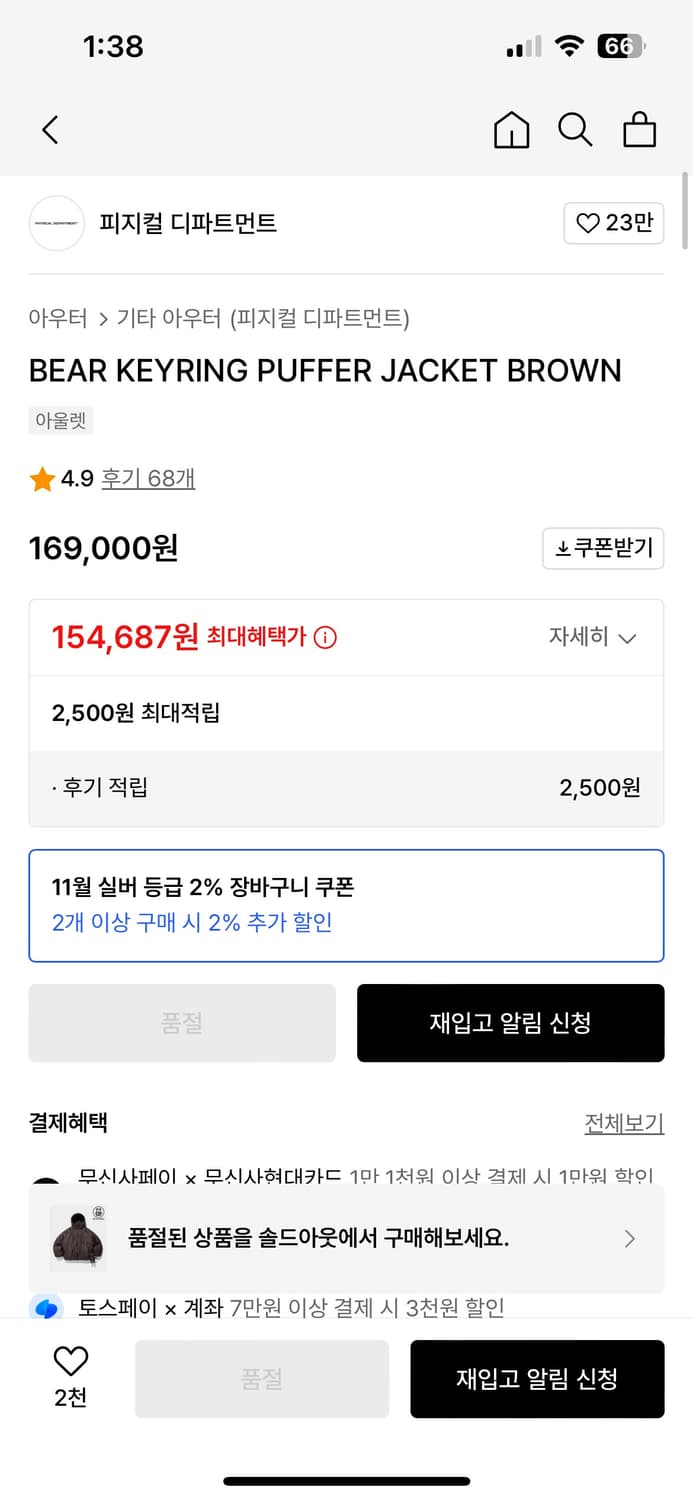
Task: Tap the 토스페이 logo icon
Action: coord(46,1307)
